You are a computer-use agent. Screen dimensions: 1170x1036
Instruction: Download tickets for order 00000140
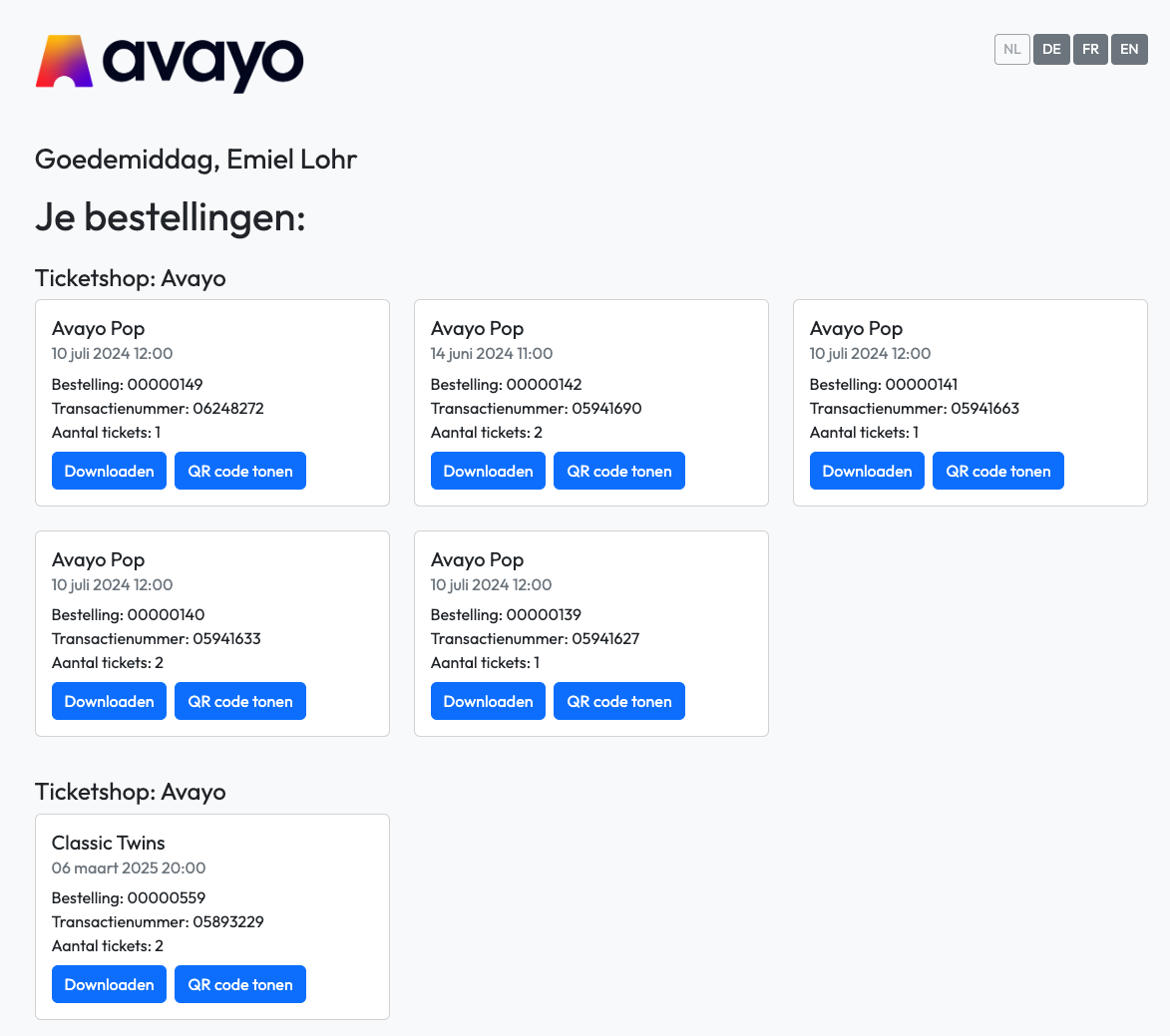tap(109, 701)
